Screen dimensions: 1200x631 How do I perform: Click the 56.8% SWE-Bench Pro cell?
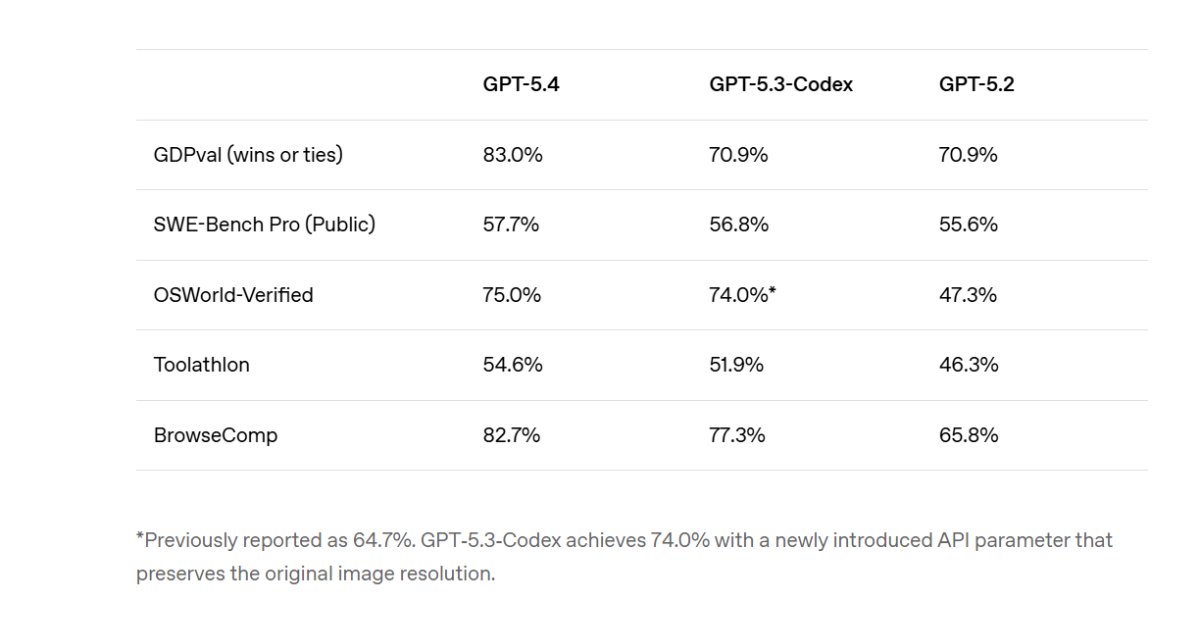pyautogui.click(x=739, y=225)
